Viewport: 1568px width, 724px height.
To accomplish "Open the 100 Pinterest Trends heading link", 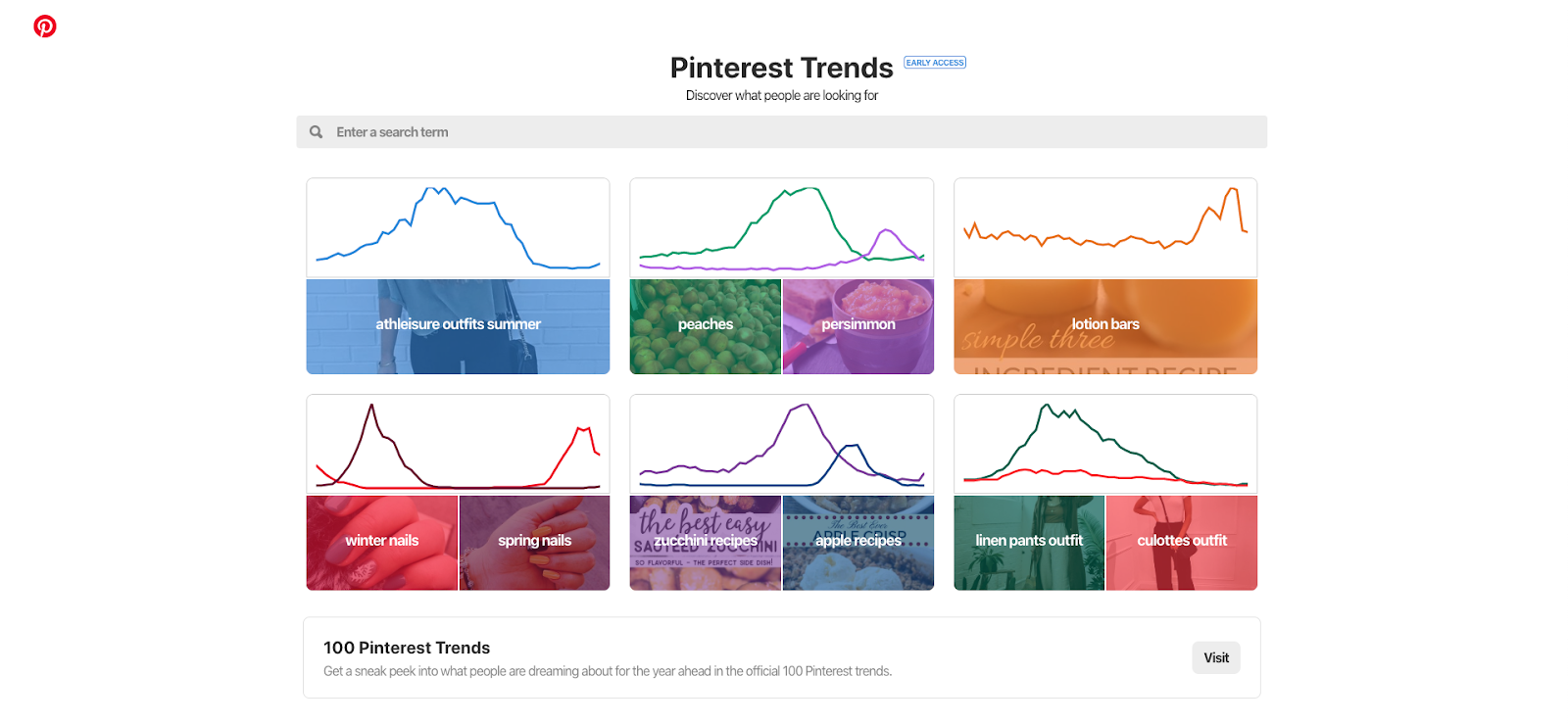I will [x=407, y=648].
